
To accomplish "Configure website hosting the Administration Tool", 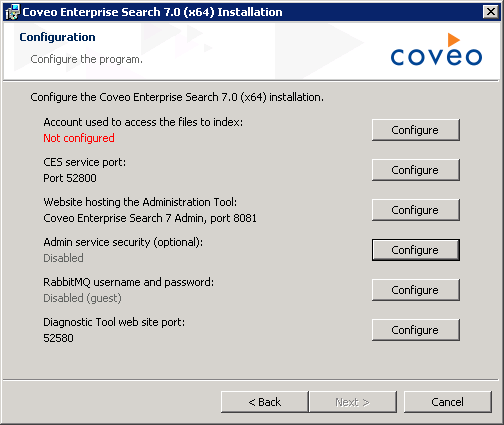I will [416, 210].
